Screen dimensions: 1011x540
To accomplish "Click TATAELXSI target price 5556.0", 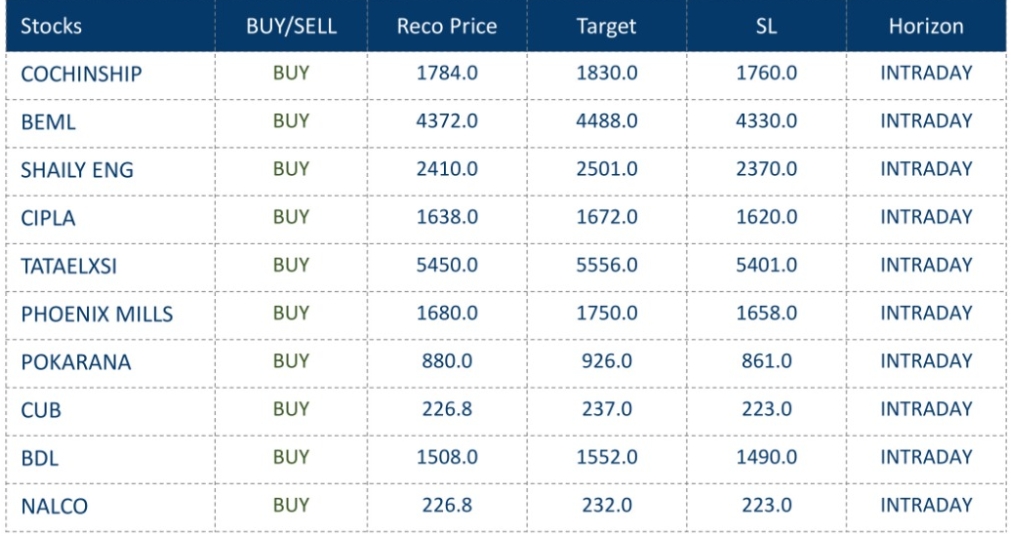I will (x=607, y=265).
